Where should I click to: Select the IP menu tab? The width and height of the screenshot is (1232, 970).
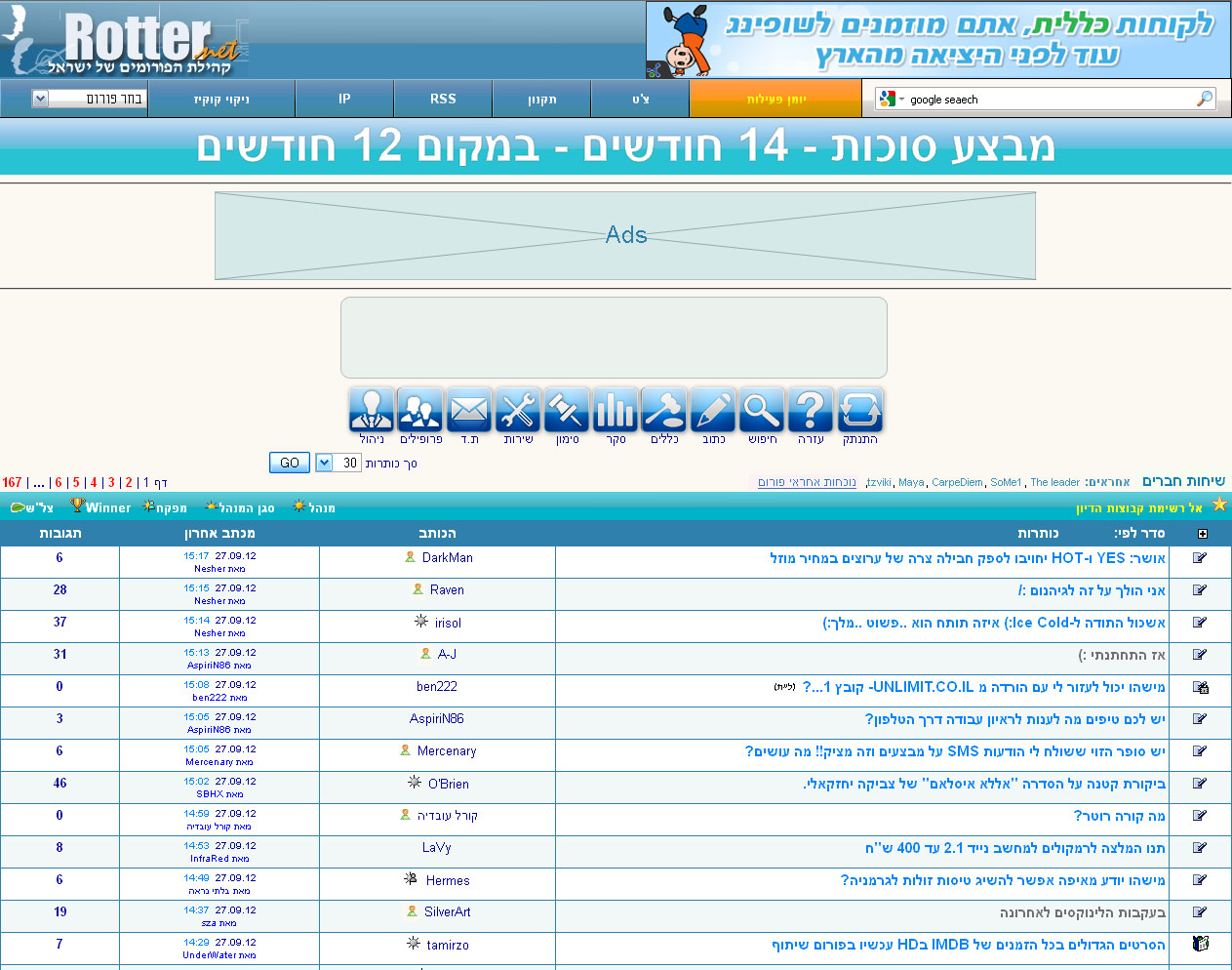tap(344, 99)
